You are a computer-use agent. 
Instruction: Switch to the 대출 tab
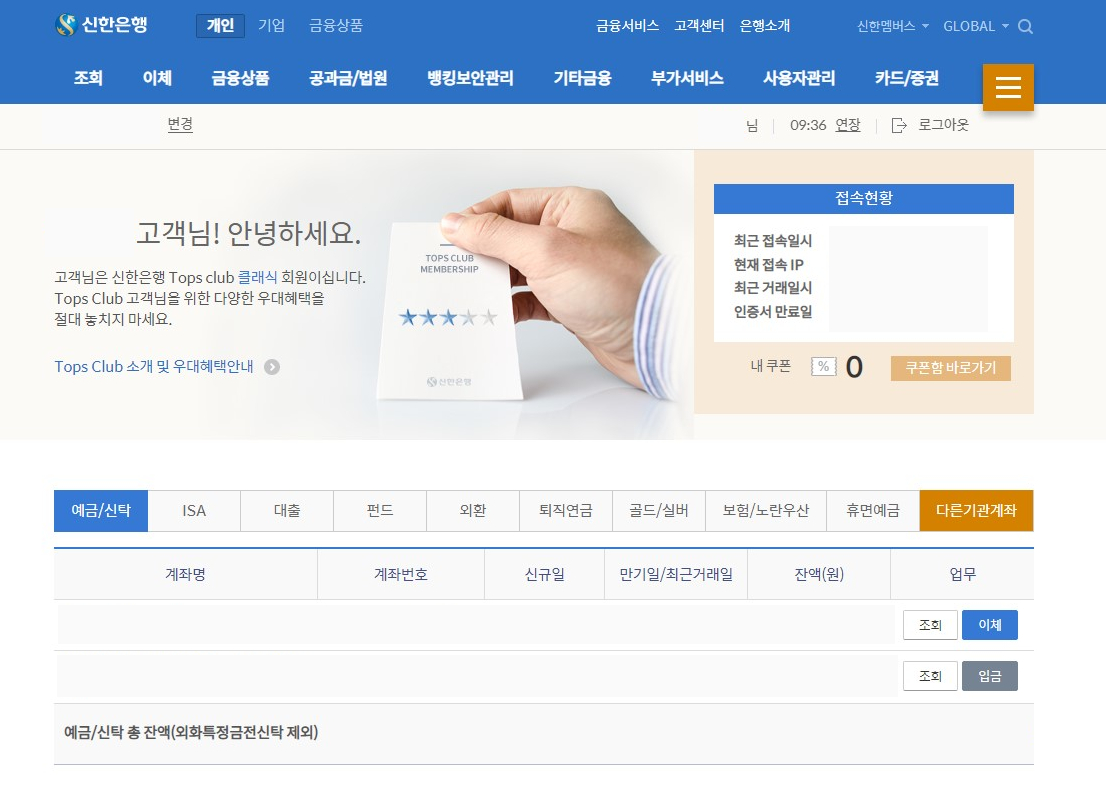click(287, 511)
